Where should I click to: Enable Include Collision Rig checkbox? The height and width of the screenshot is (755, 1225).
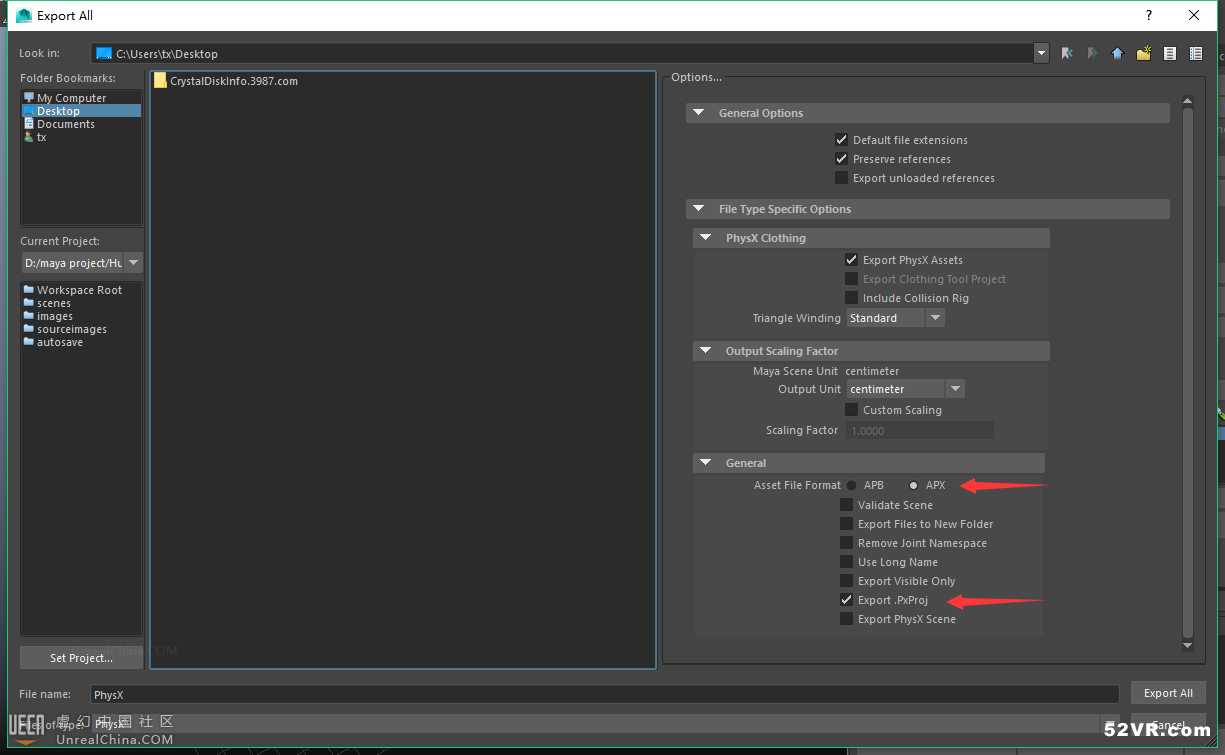851,298
